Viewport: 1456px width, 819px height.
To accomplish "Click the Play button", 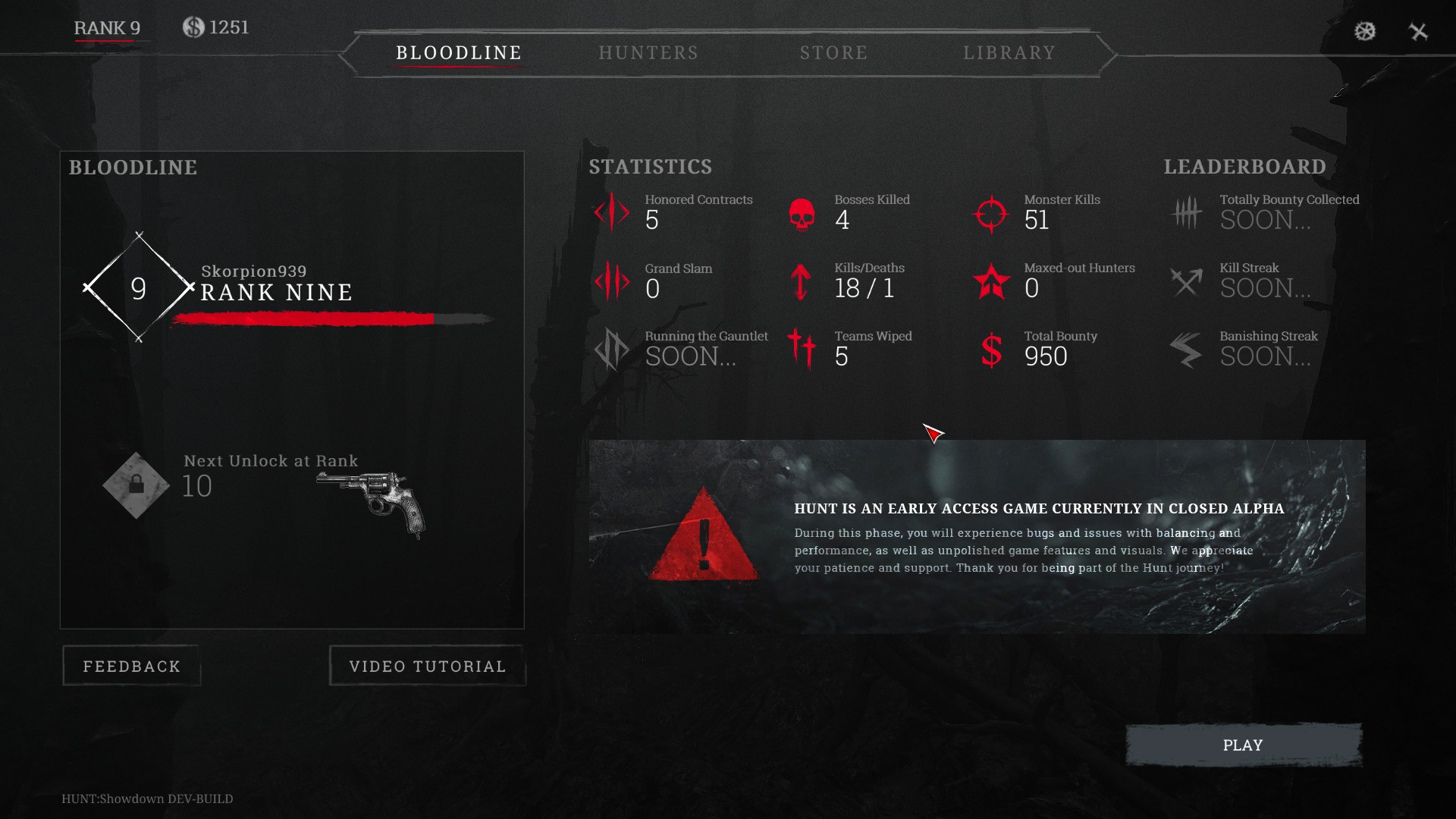I will pyautogui.click(x=1243, y=744).
